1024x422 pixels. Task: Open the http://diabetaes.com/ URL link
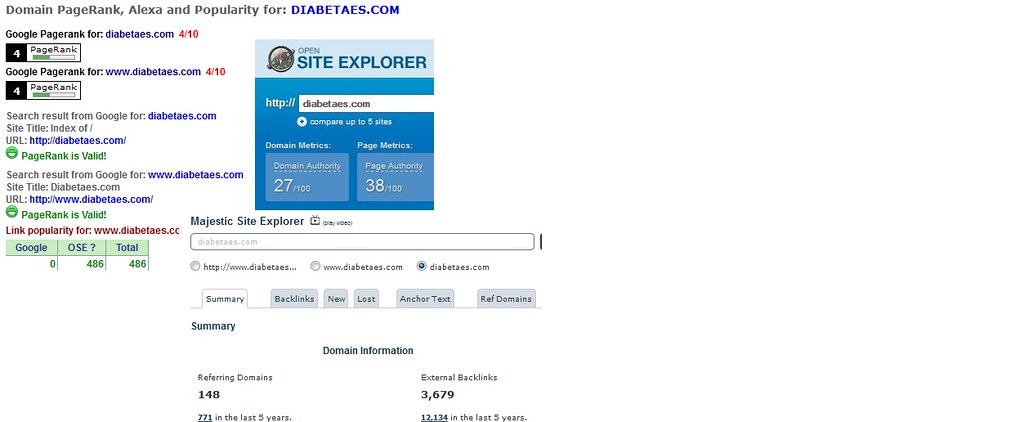78,140
